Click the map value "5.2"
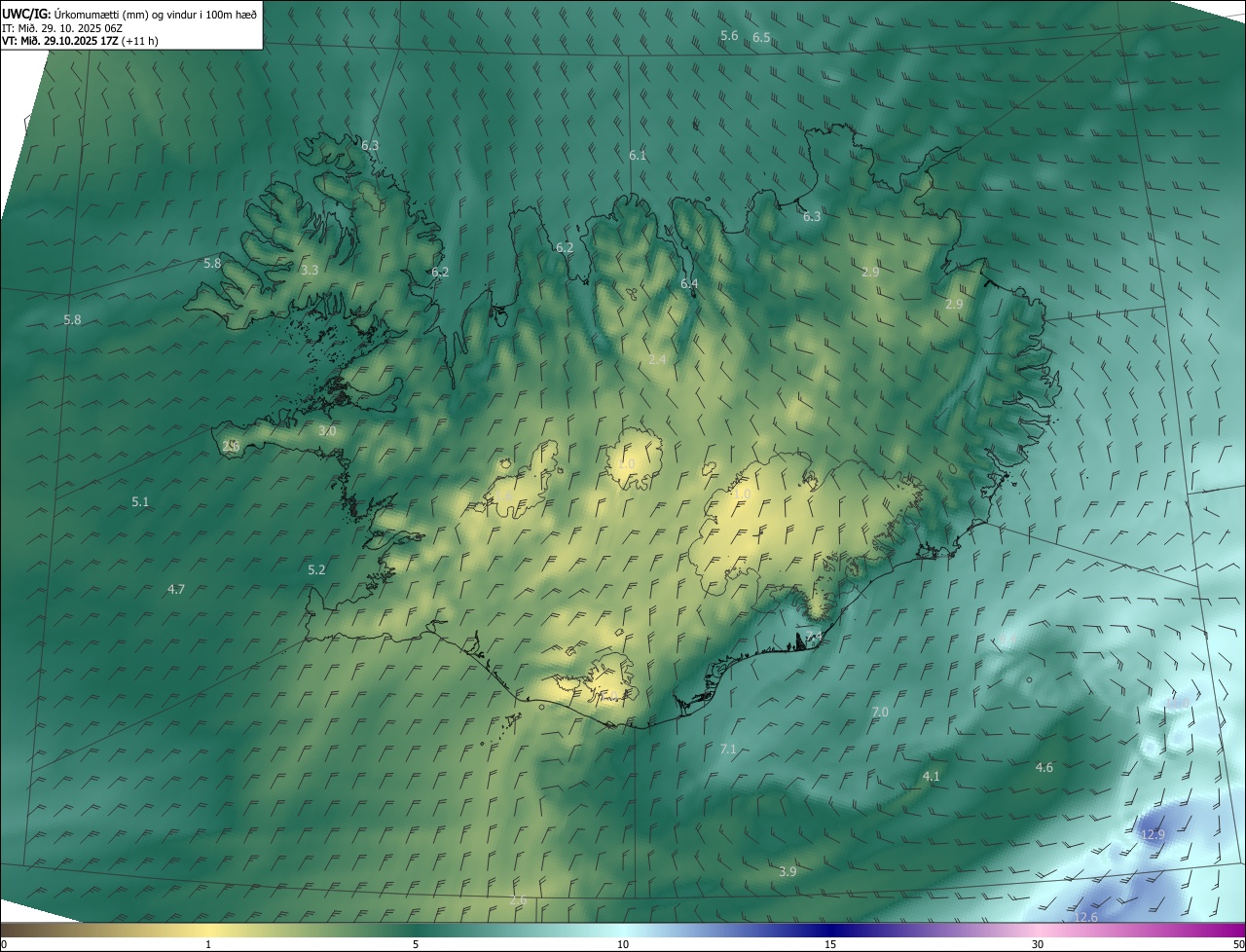The height and width of the screenshot is (952, 1246). click(x=316, y=569)
